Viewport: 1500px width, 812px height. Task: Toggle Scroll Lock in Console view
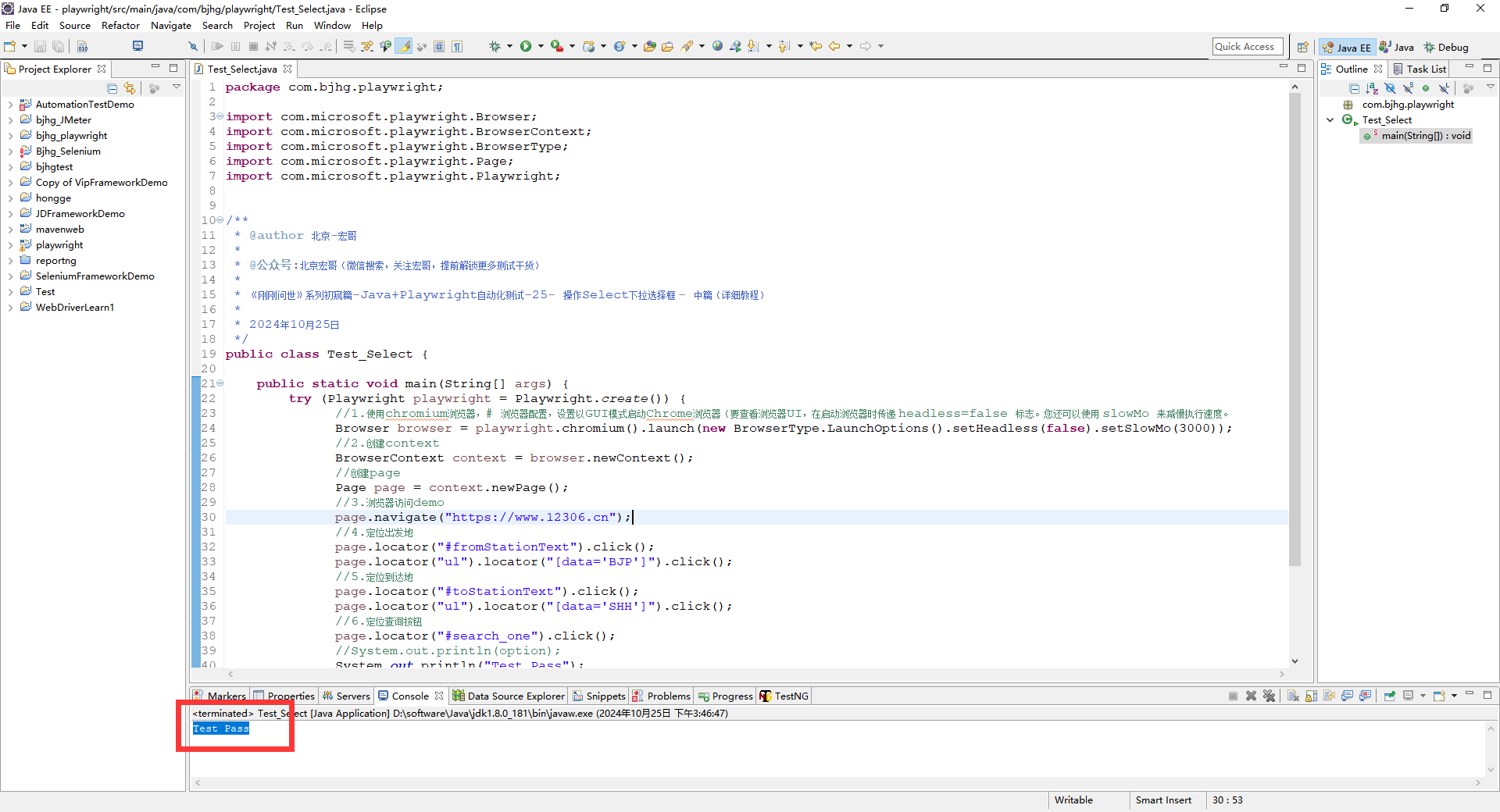tap(1311, 696)
